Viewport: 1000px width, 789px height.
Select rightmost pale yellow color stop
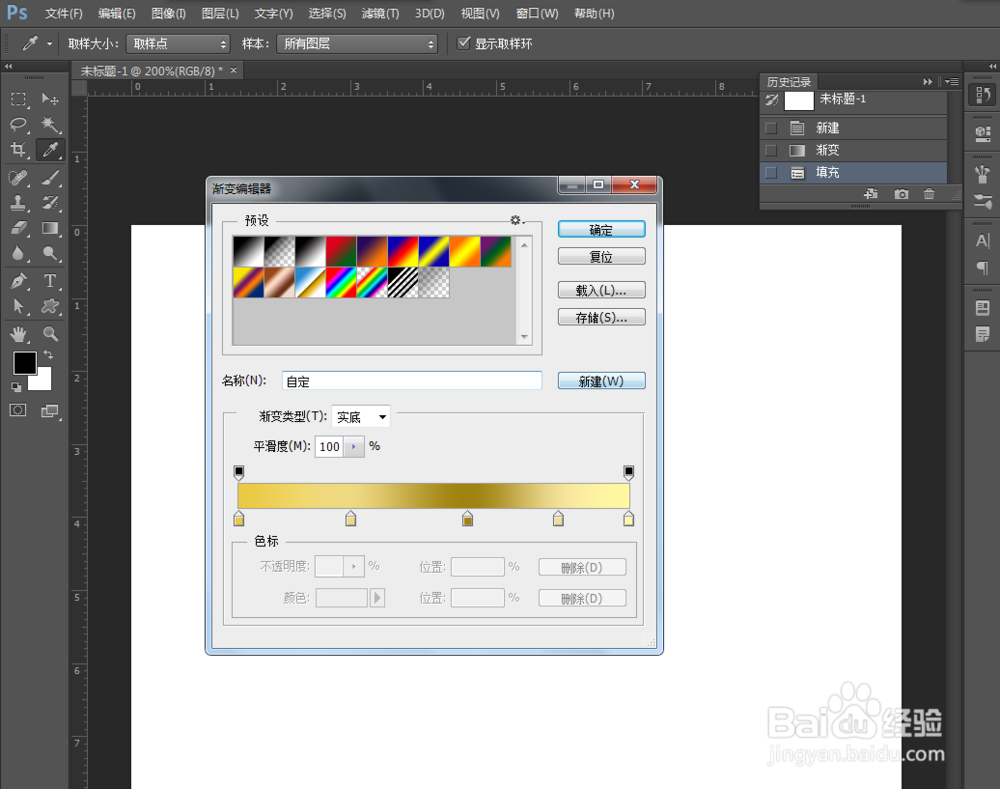628,519
